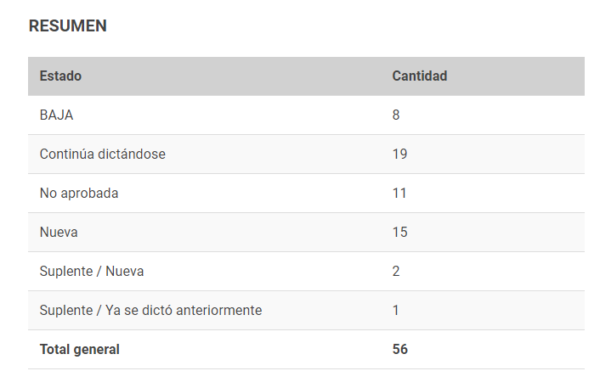Image resolution: width=600 pixels, height=371 pixels.
Task: Select Suplente / Ya se dictó anteriormente
Action: [151, 310]
